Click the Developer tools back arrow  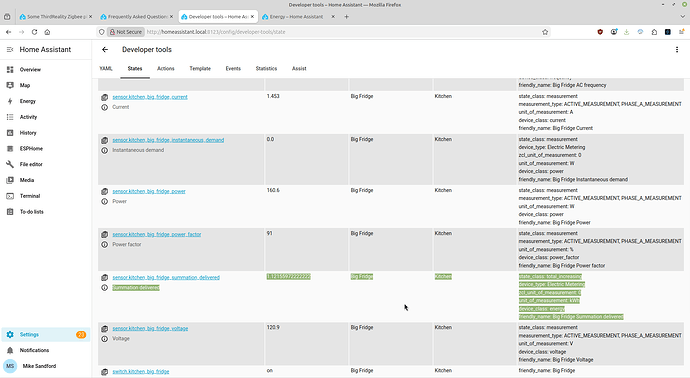point(105,50)
